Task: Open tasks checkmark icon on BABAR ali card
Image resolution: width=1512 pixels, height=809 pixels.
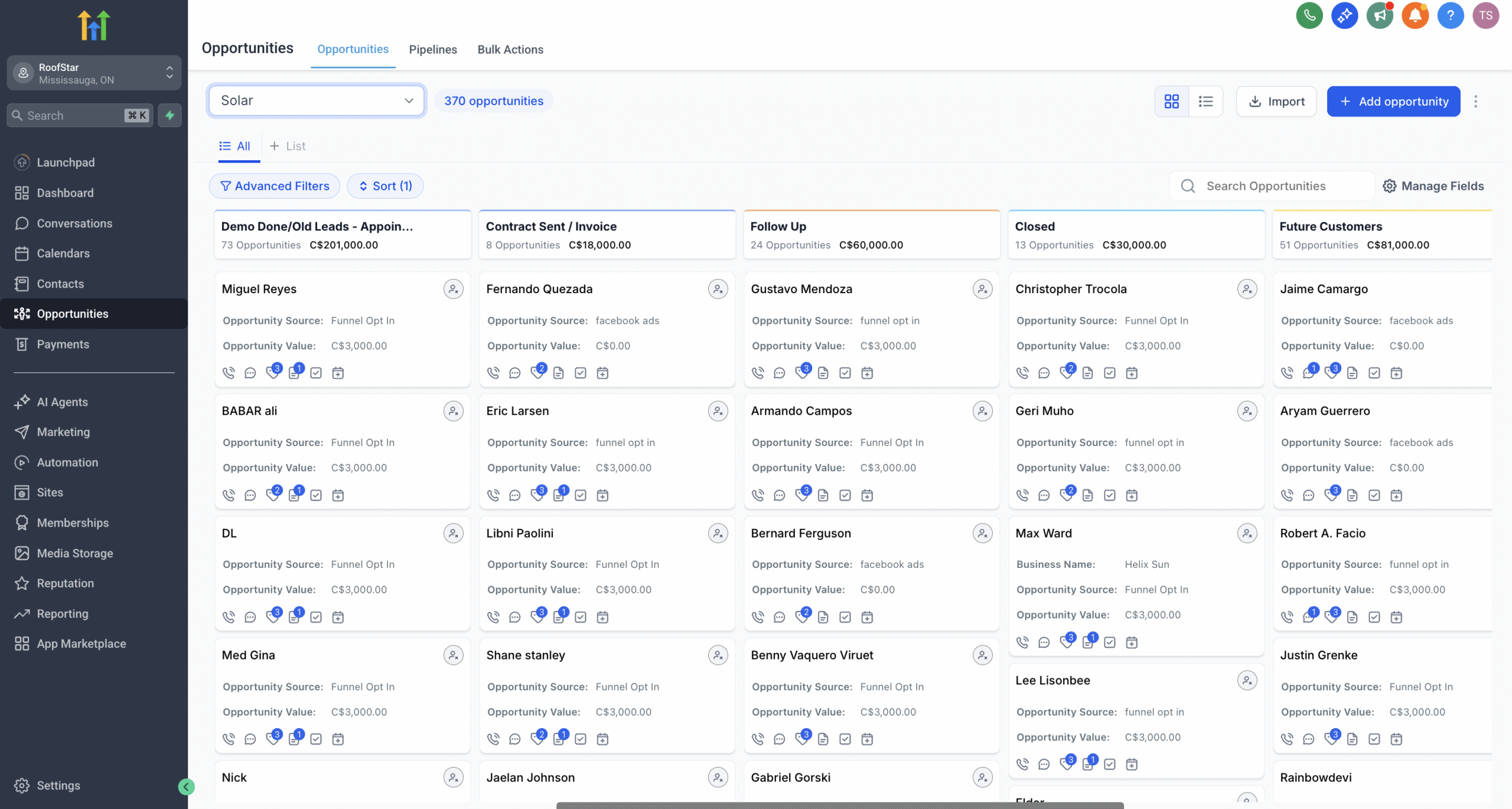Action: tap(316, 495)
